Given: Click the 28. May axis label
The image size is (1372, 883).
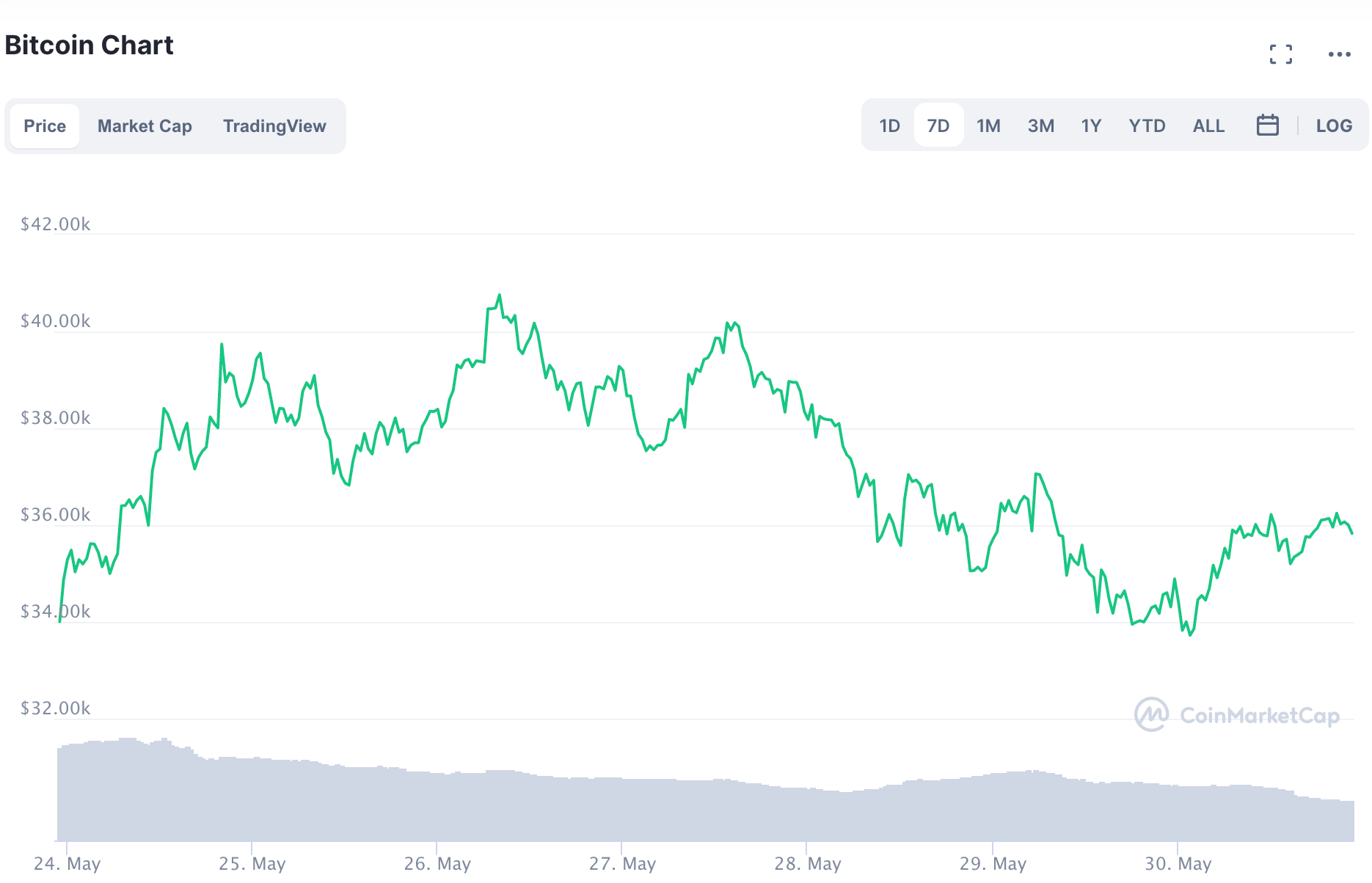Looking at the screenshot, I should click(809, 863).
